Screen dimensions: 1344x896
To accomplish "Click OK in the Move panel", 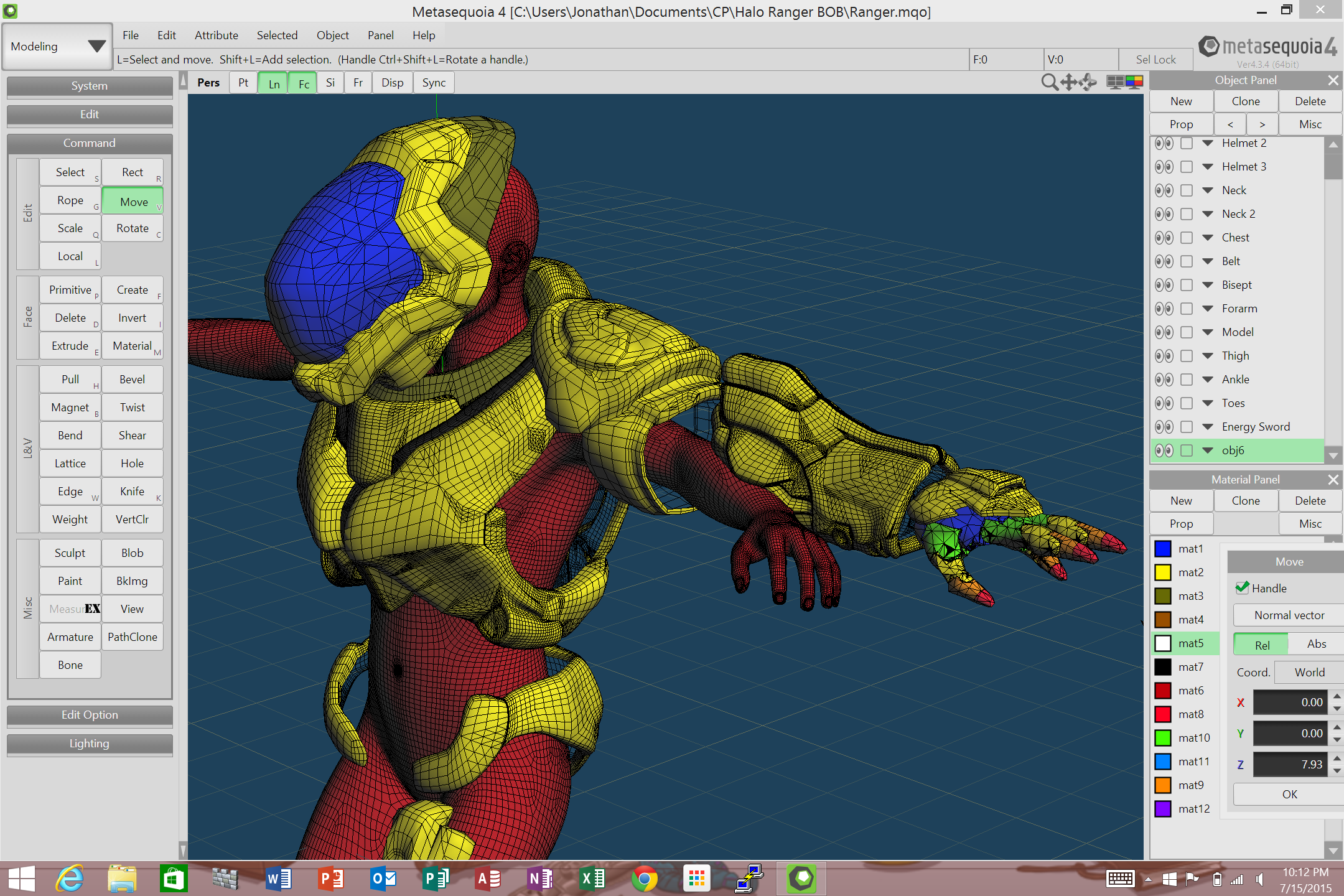I will click(x=1288, y=795).
